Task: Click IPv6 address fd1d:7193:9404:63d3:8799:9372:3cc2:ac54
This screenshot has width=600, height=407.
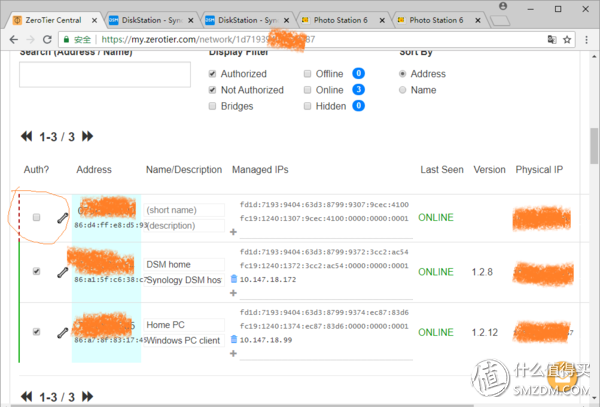Action: pos(324,252)
